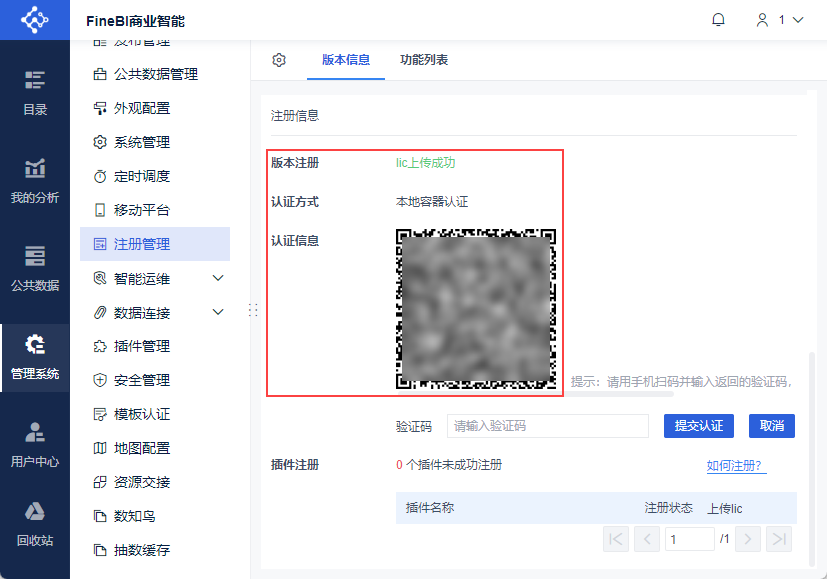Image resolution: width=827 pixels, height=579 pixels.
Task: Click the 抽数缓存 icon
Action: 100,550
